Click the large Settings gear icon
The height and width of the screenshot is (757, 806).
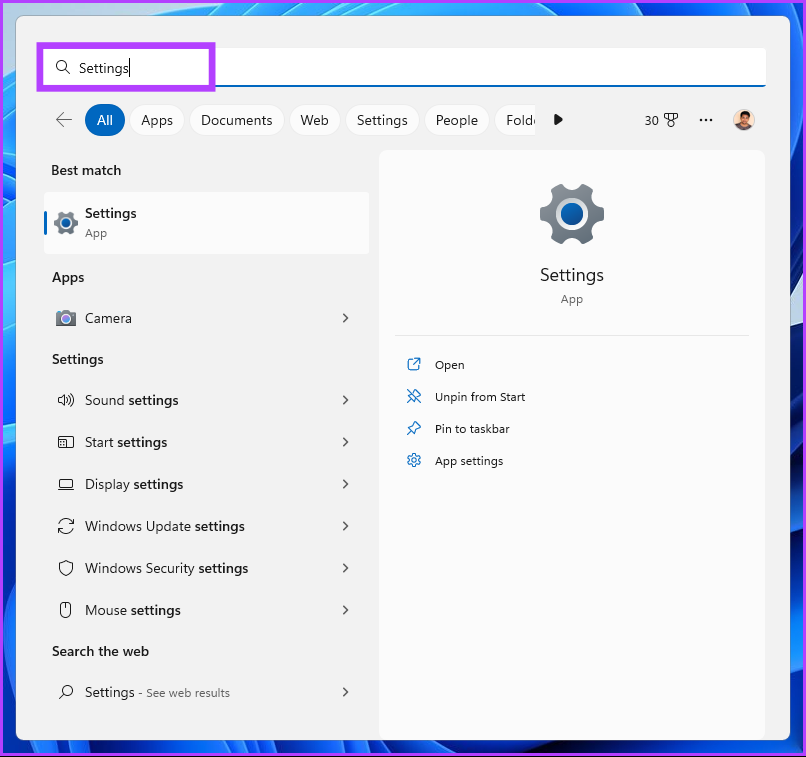(571, 215)
